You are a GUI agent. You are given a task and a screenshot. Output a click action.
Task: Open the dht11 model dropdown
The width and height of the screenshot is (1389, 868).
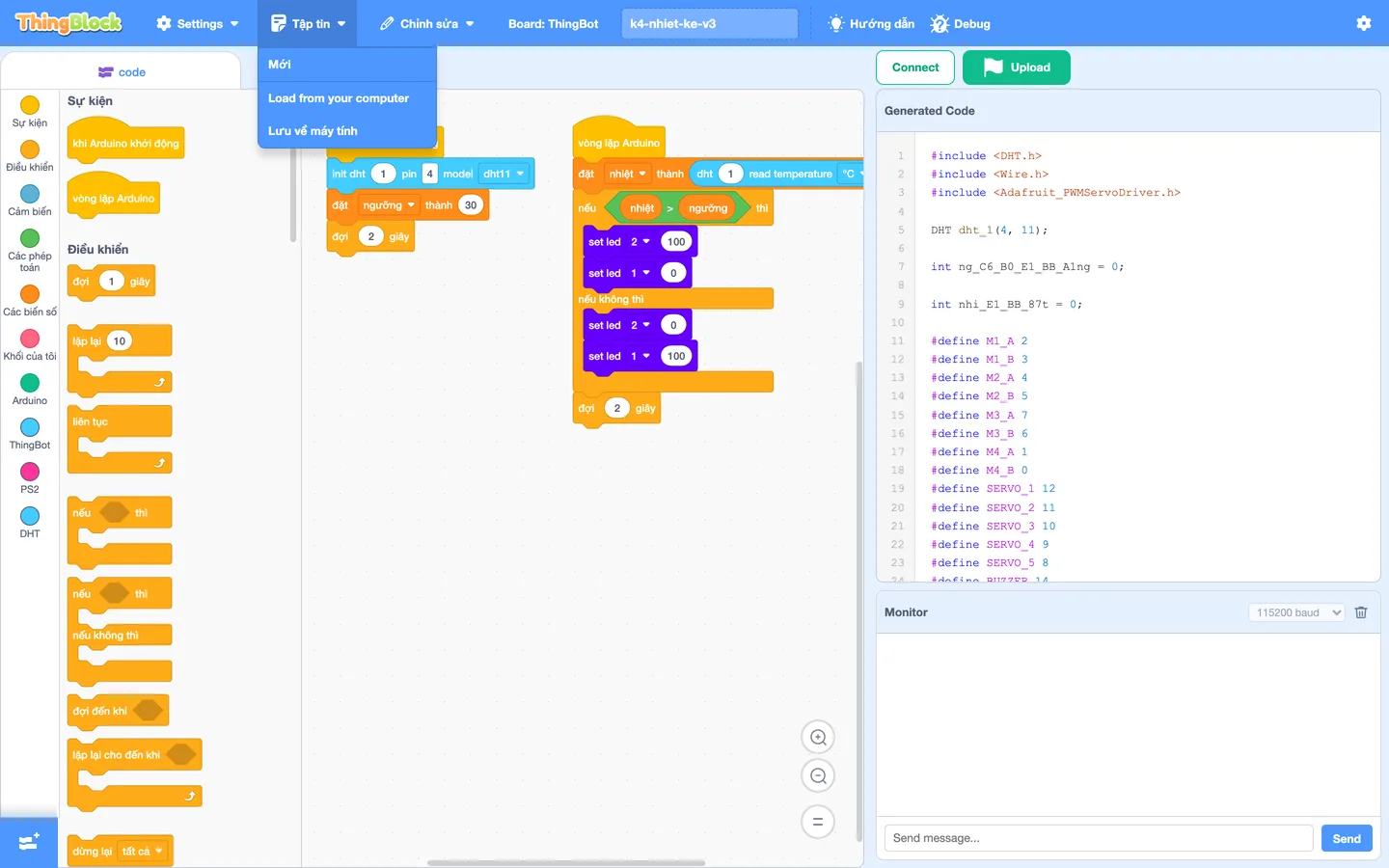(505, 174)
